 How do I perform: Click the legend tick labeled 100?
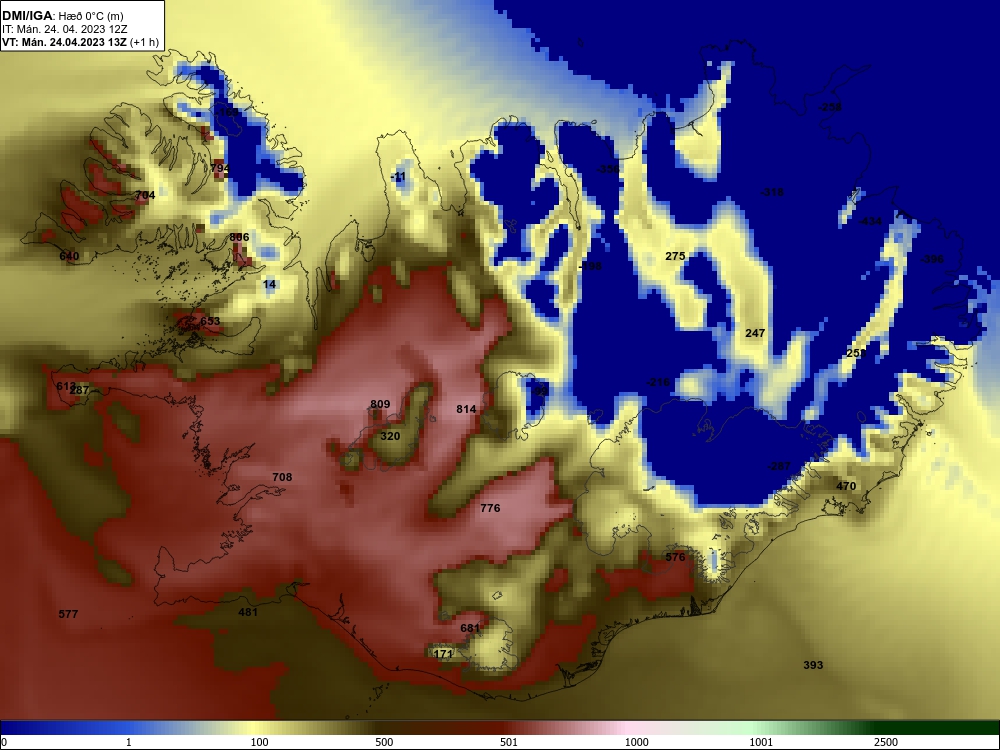point(259,742)
